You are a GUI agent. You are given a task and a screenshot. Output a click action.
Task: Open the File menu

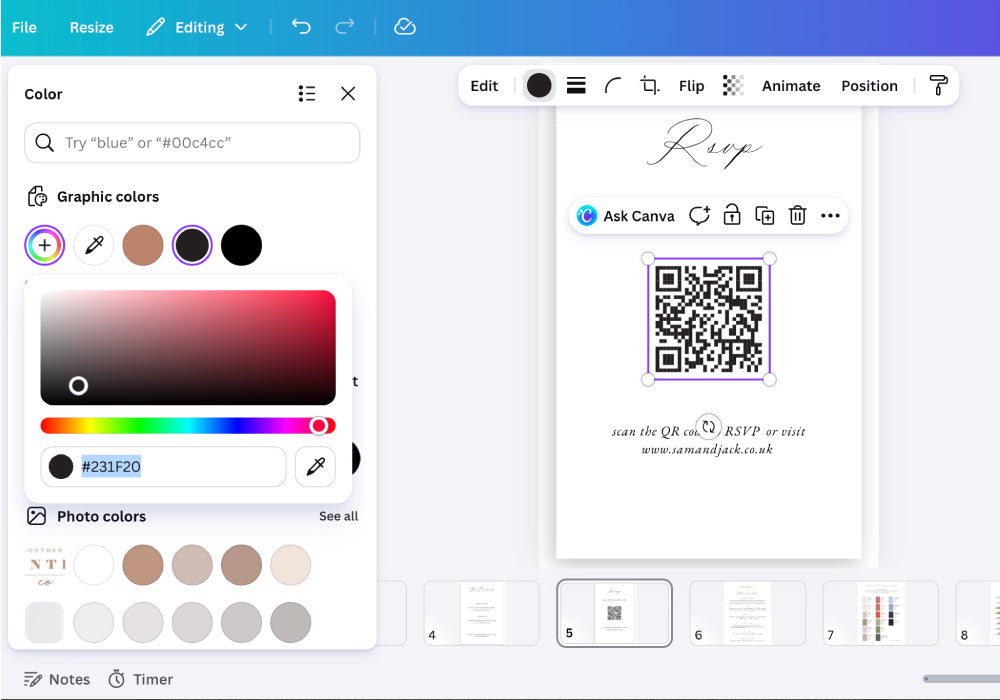(24, 27)
